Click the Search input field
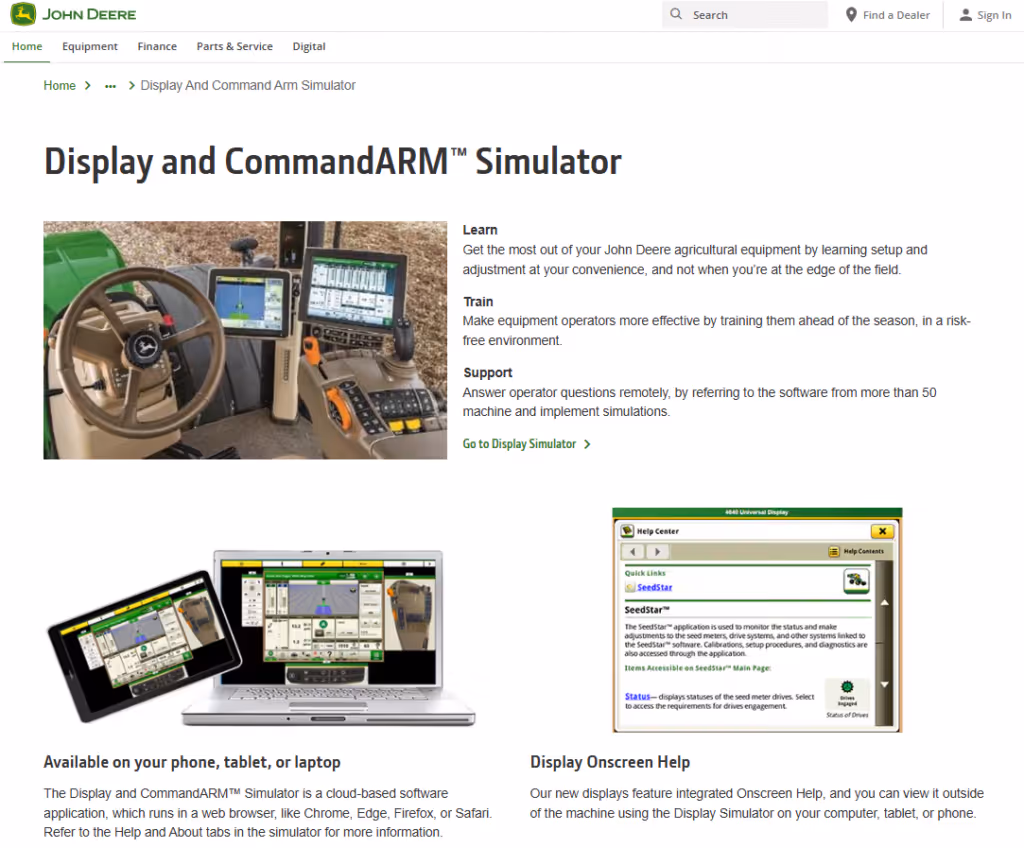This screenshot has height=848, width=1024. (x=745, y=14)
